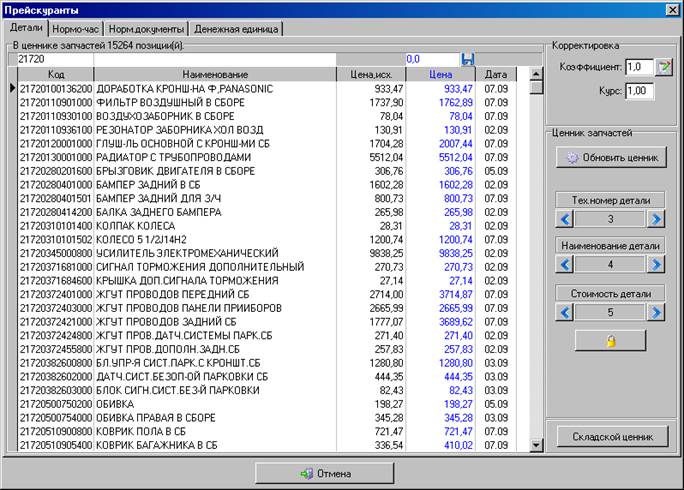
Task: Decrease Наименование детали with left arrow
Action: [565, 265]
